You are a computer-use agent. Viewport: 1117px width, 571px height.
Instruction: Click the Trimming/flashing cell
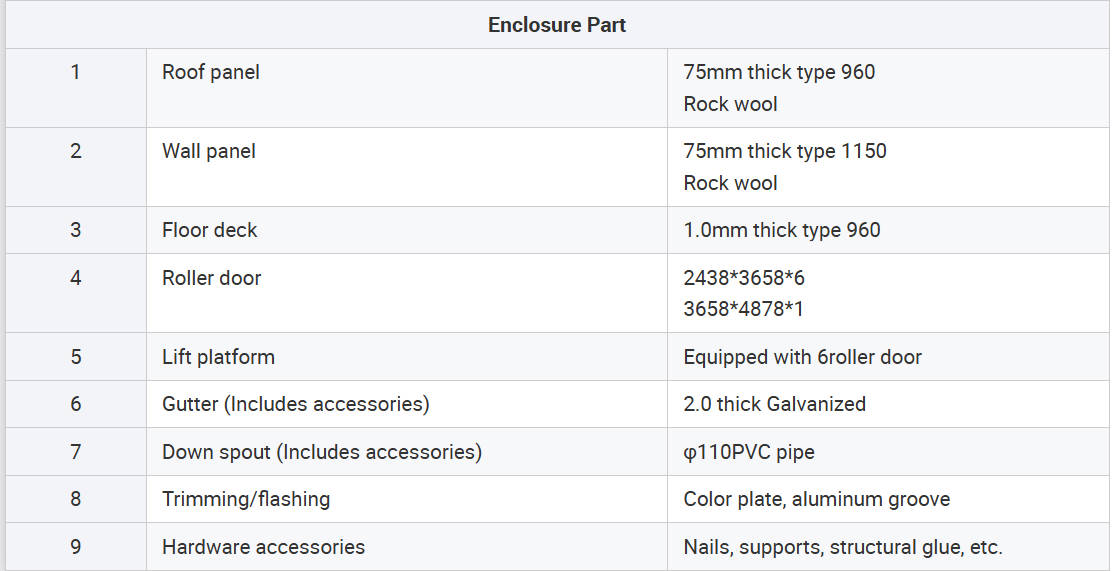(246, 499)
